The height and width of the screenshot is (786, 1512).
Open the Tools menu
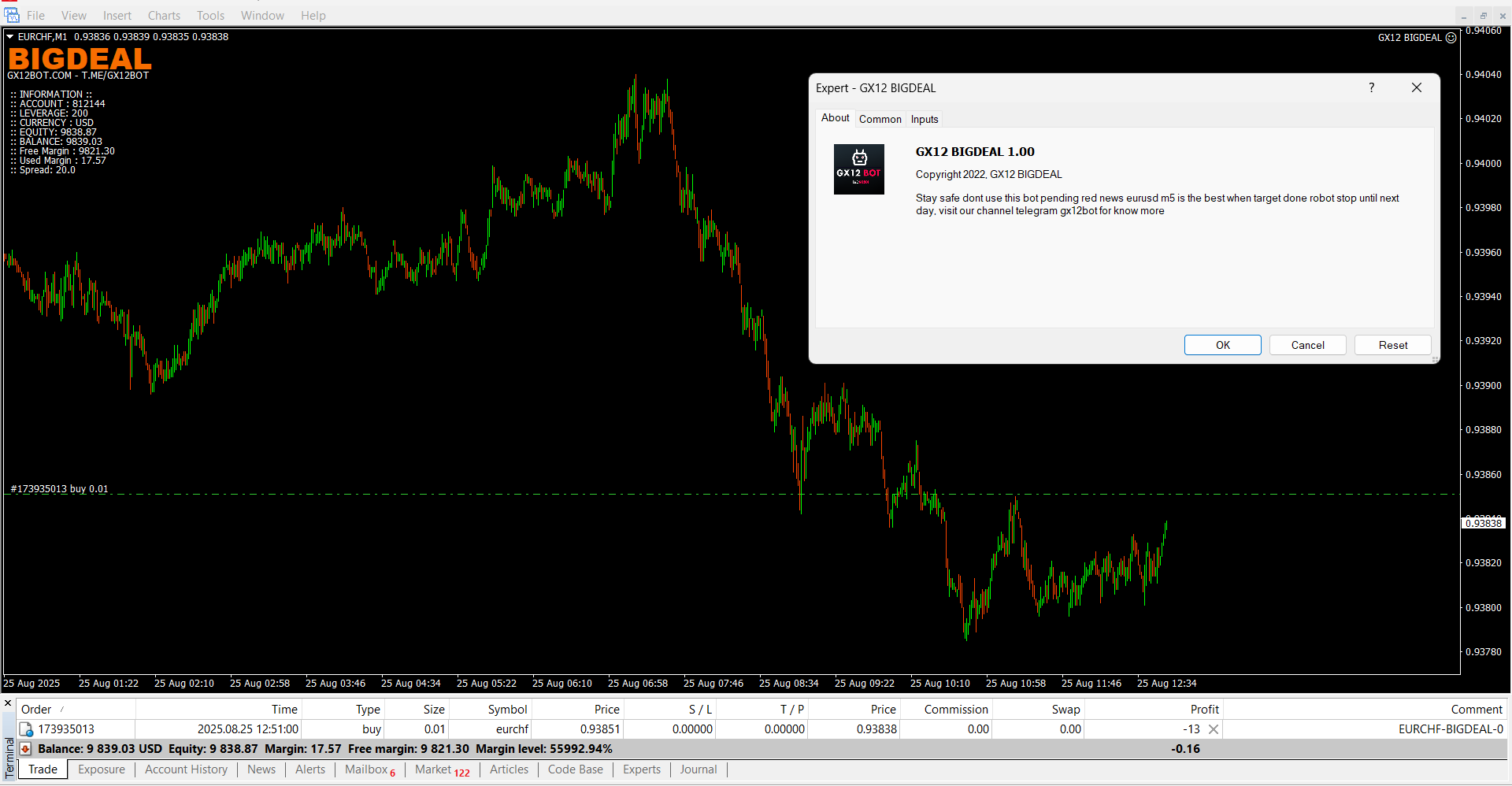point(210,16)
